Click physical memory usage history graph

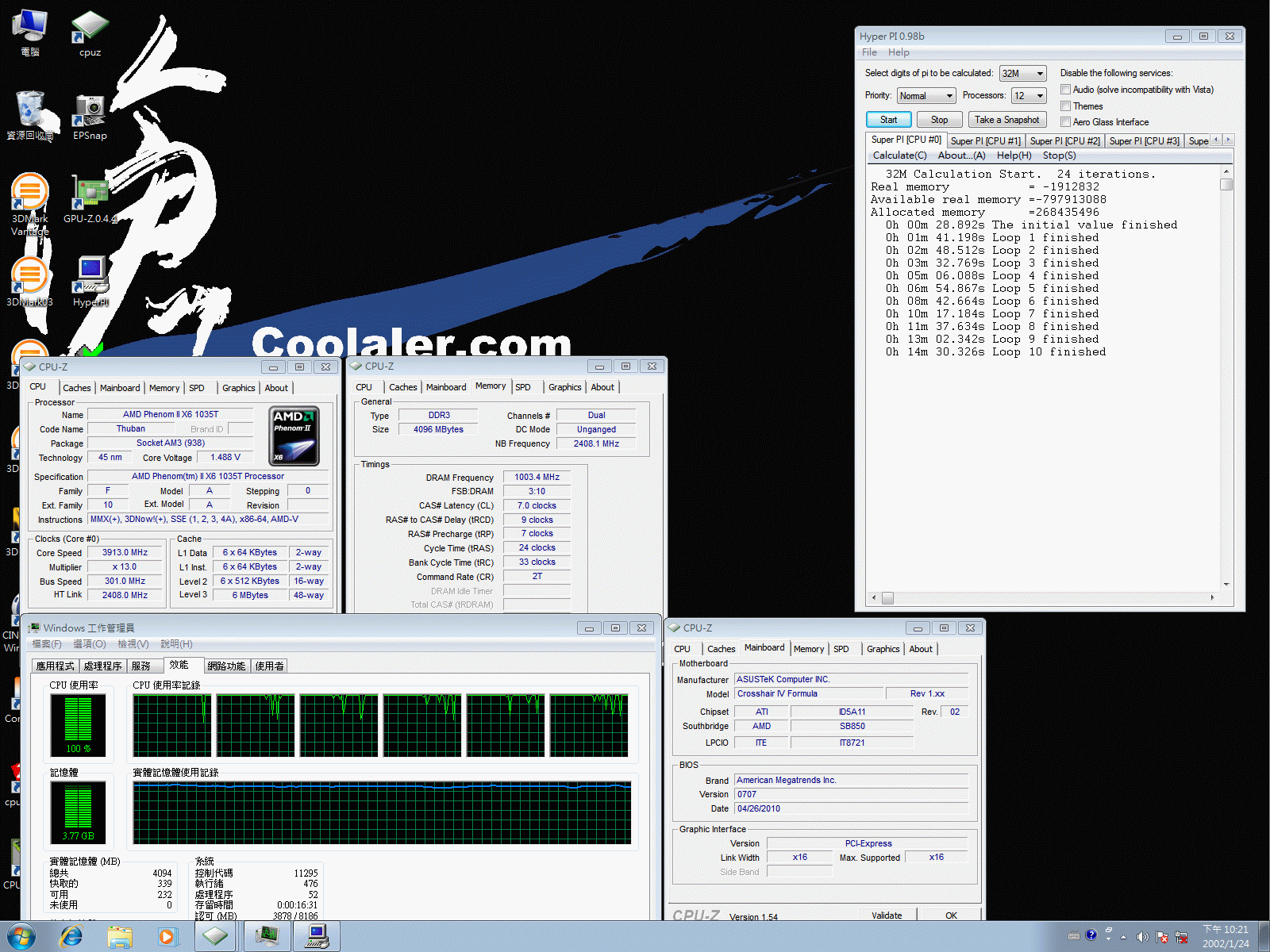(x=383, y=812)
